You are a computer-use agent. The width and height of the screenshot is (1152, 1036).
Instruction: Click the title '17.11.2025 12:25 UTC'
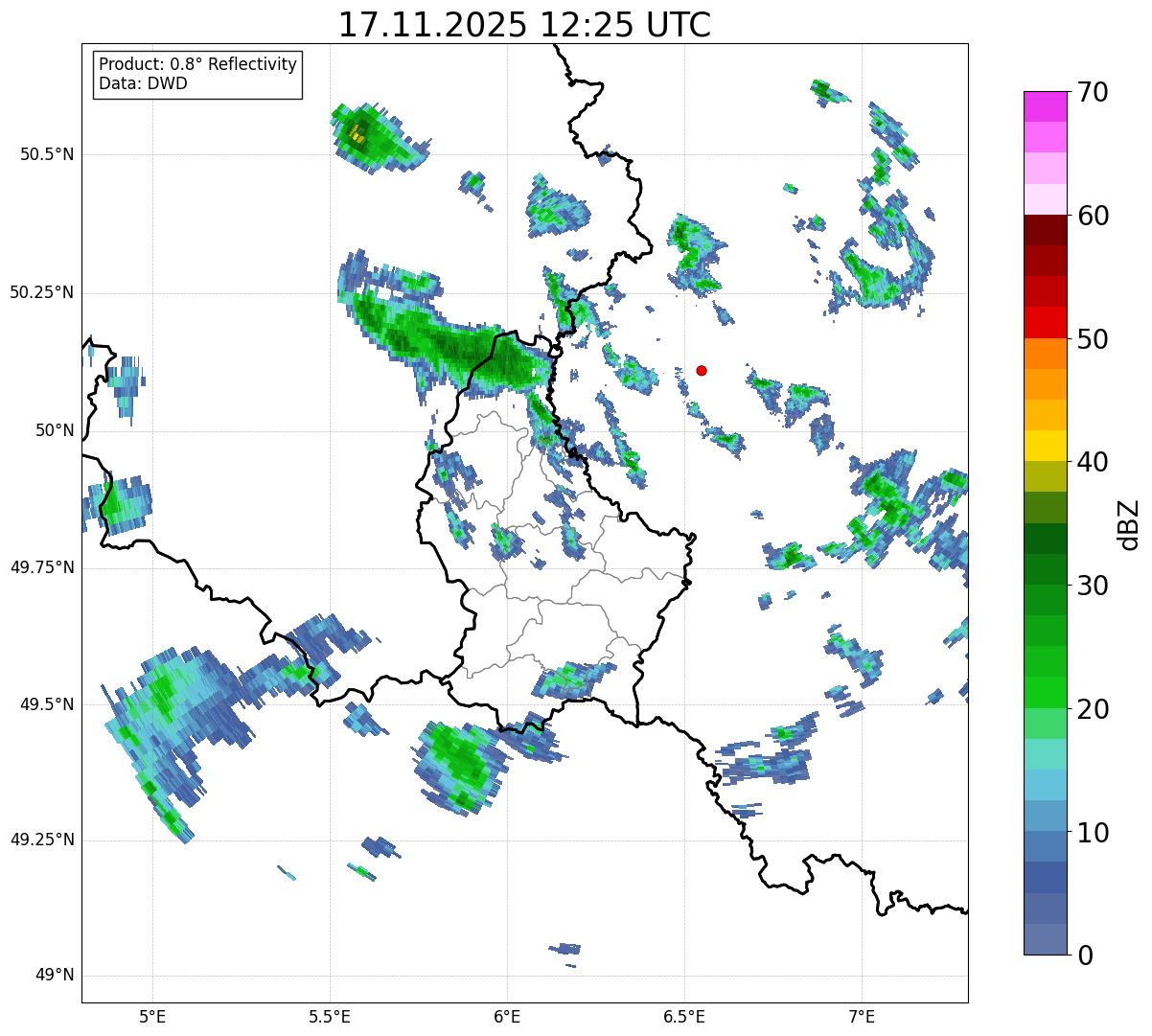point(524,24)
